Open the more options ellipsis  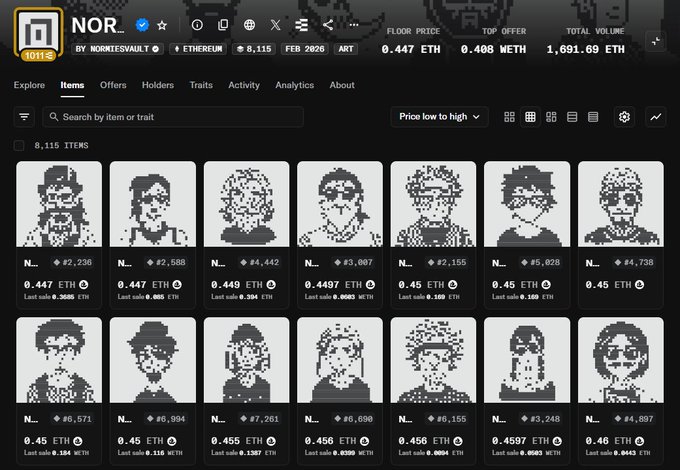pyautogui.click(x=354, y=25)
